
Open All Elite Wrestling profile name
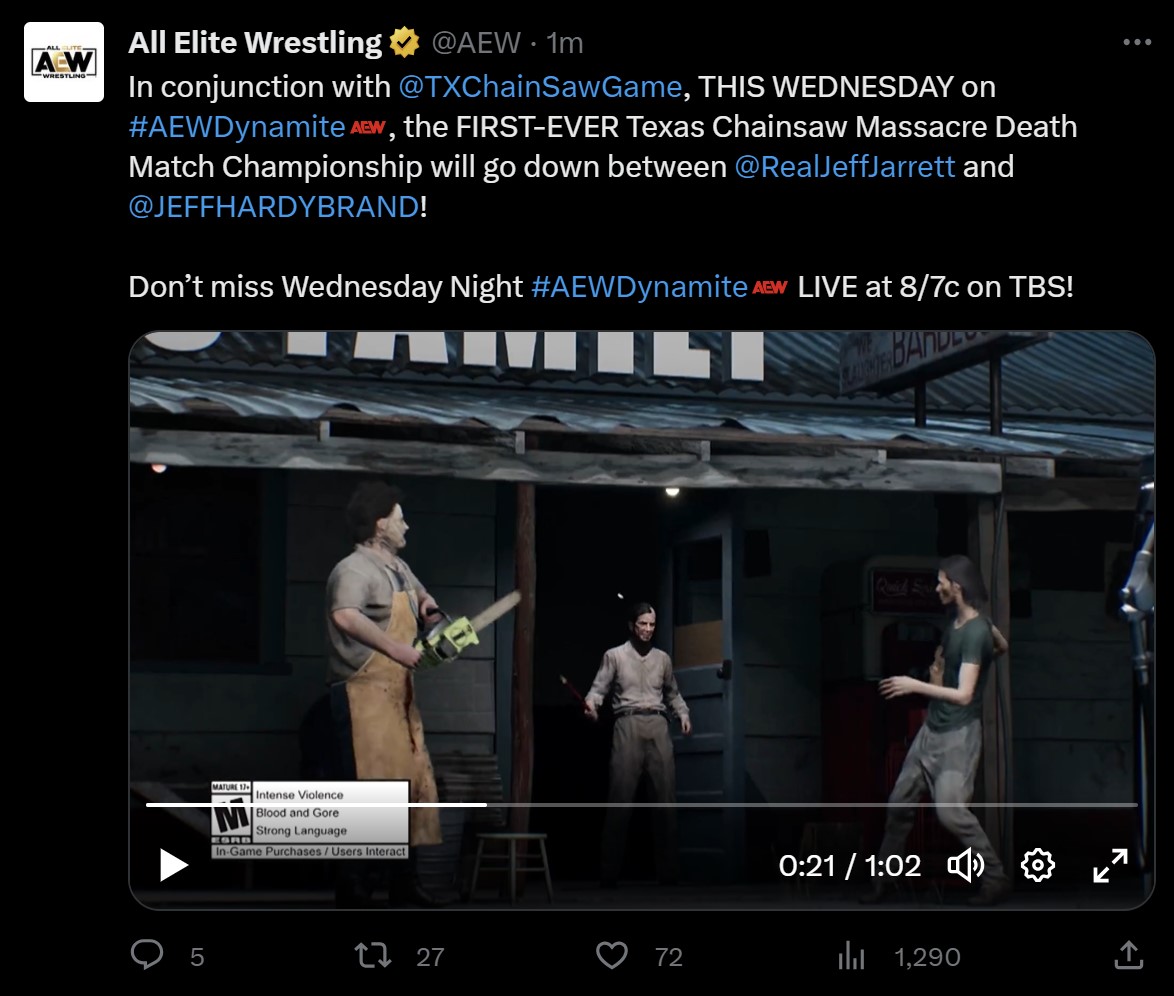click(255, 43)
